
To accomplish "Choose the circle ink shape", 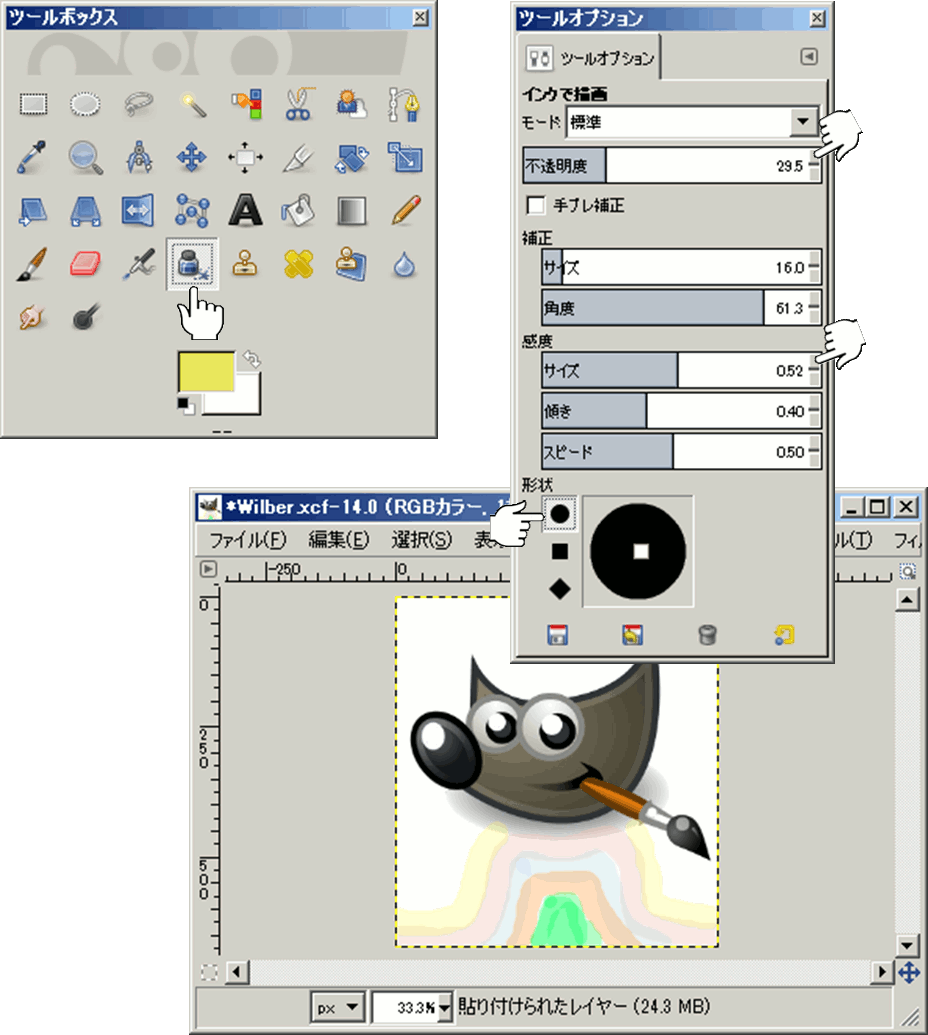I will coord(560,513).
